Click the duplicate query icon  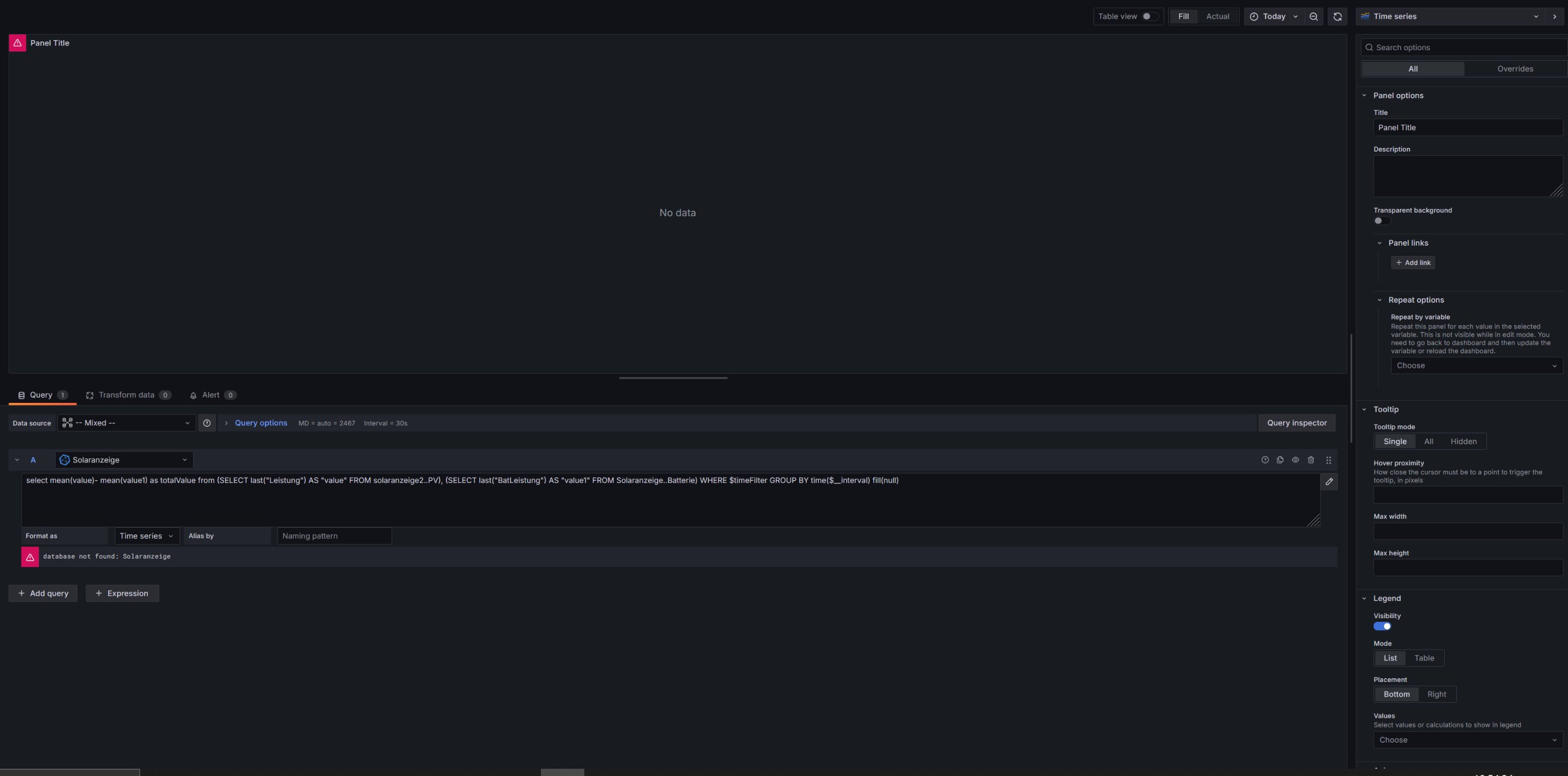click(x=1280, y=460)
